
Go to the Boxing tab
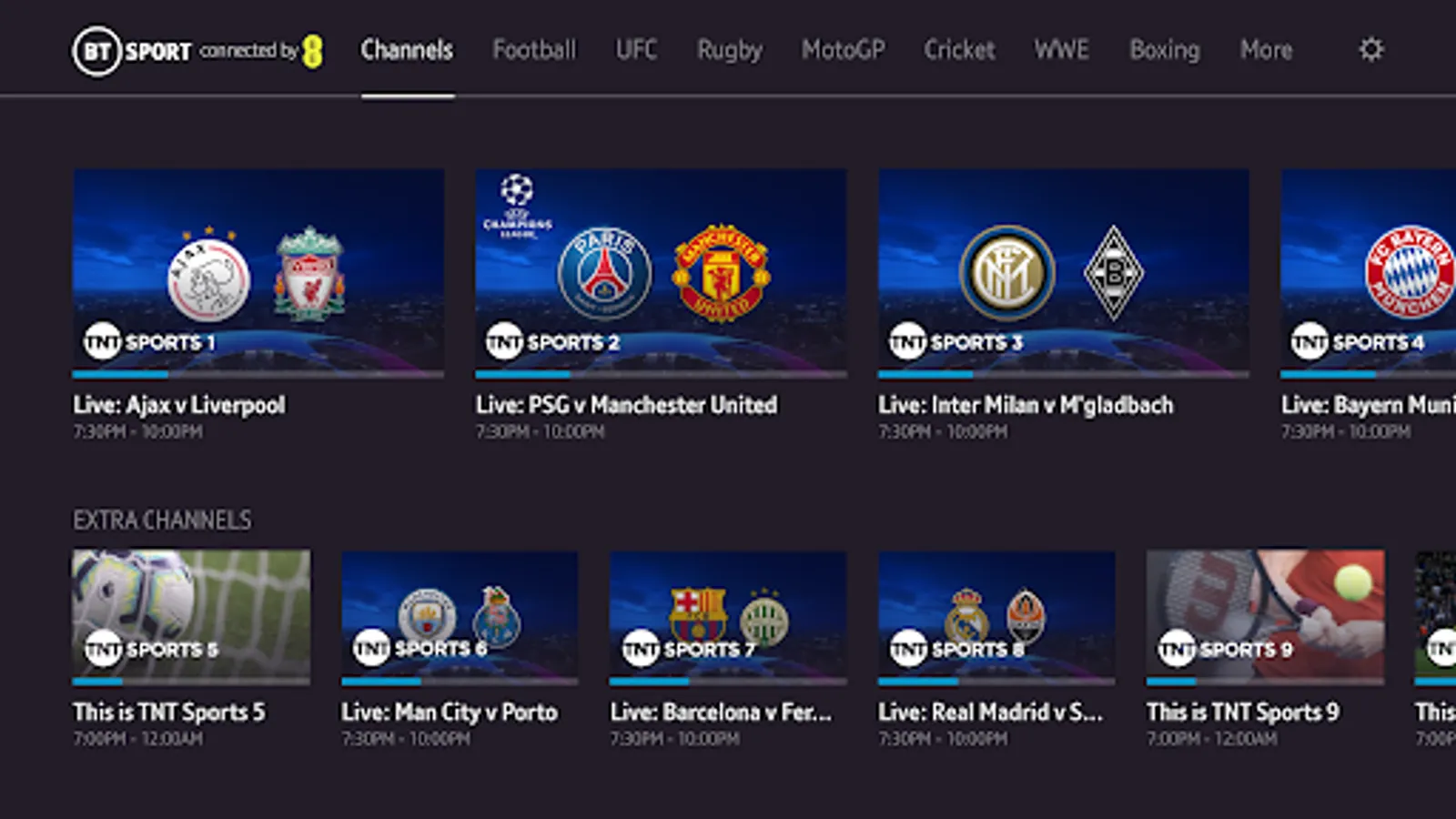point(1165,50)
